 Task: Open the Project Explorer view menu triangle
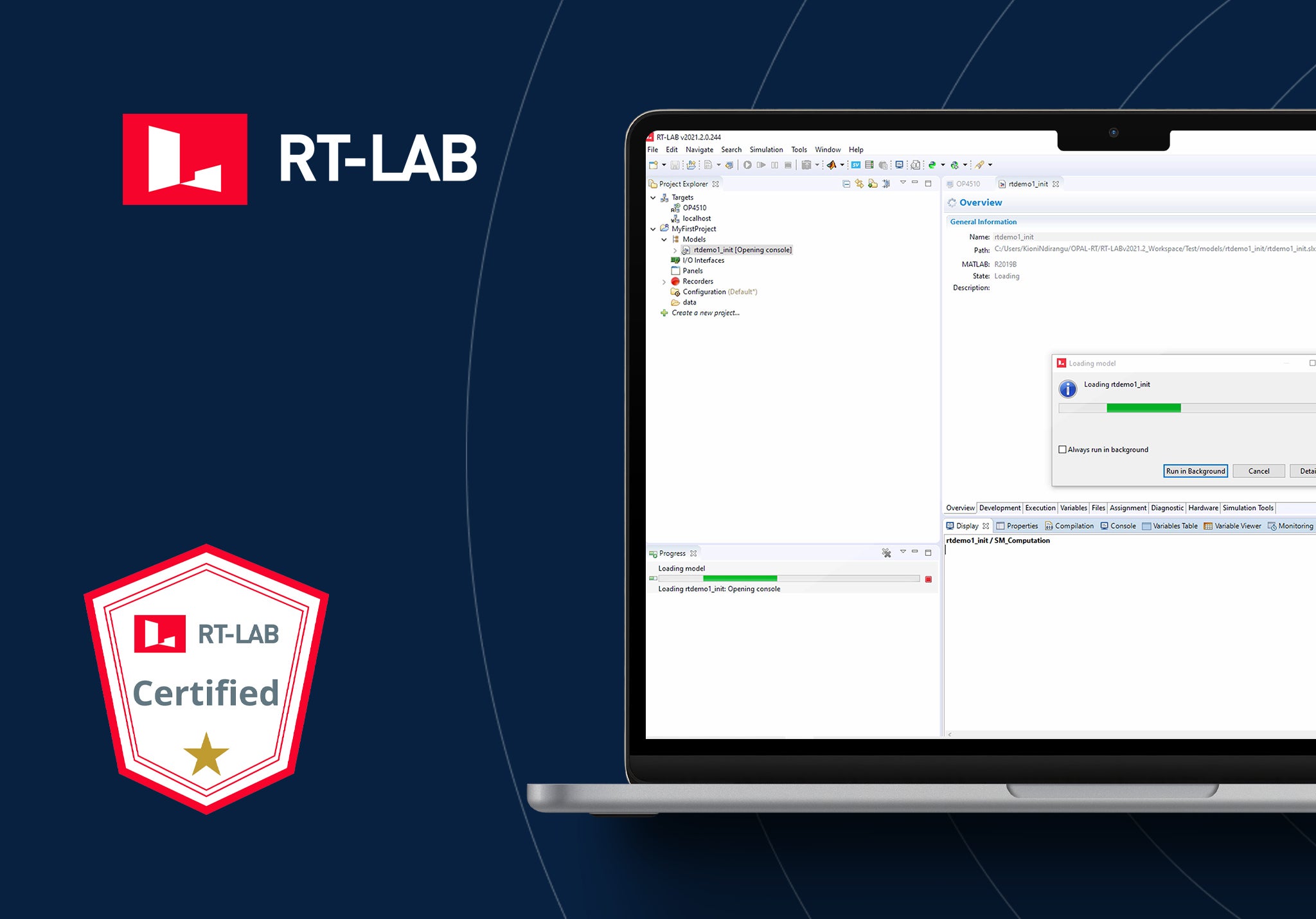click(x=903, y=183)
